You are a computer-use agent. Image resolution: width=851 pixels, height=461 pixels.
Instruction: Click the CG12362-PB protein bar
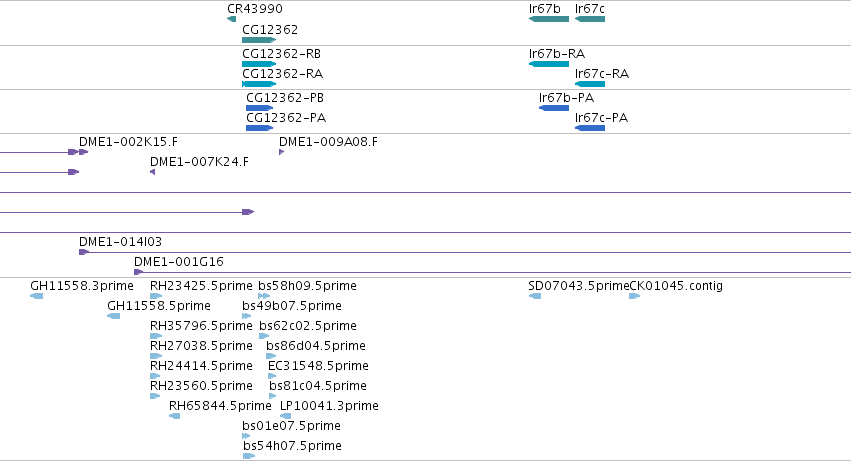click(x=259, y=108)
